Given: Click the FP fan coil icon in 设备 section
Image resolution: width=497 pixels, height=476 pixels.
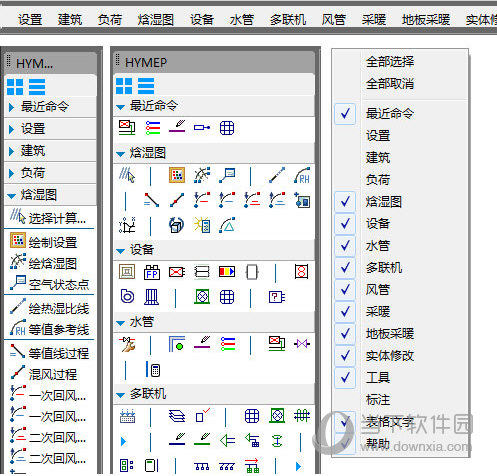Looking at the screenshot, I should point(152,272).
